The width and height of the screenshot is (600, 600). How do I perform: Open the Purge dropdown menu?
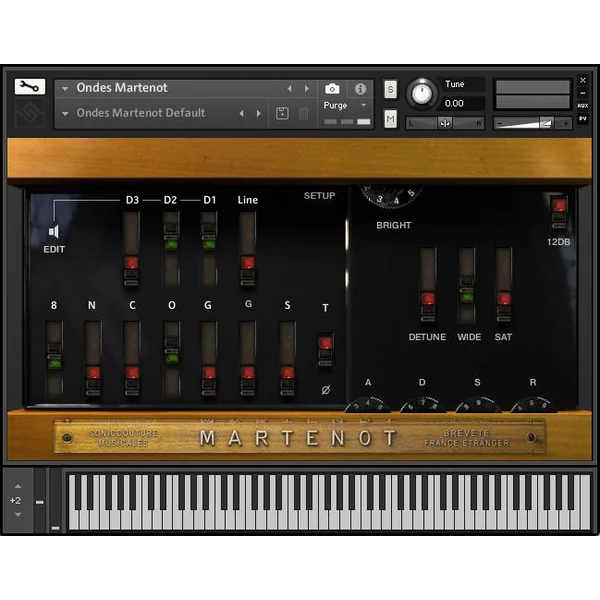coord(364,105)
